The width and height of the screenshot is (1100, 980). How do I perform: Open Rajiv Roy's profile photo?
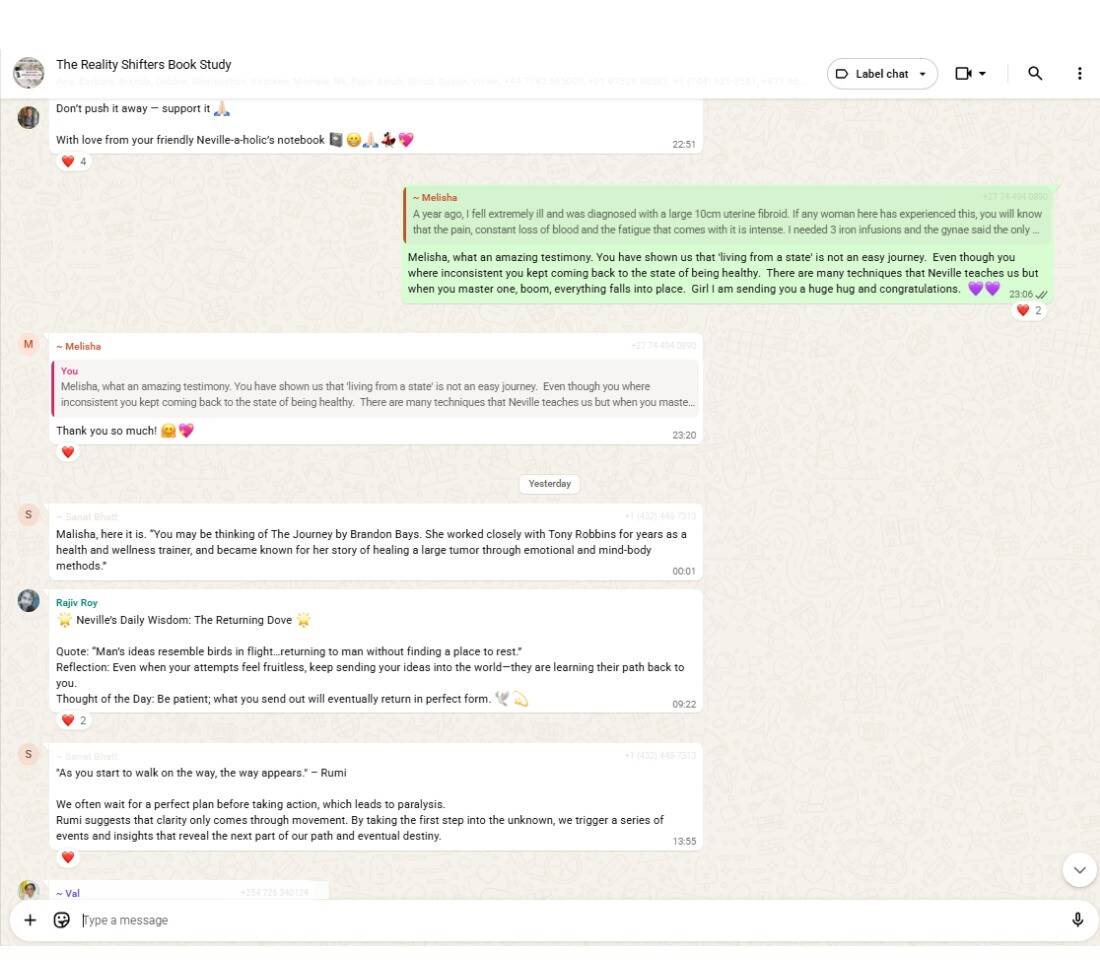click(x=29, y=600)
